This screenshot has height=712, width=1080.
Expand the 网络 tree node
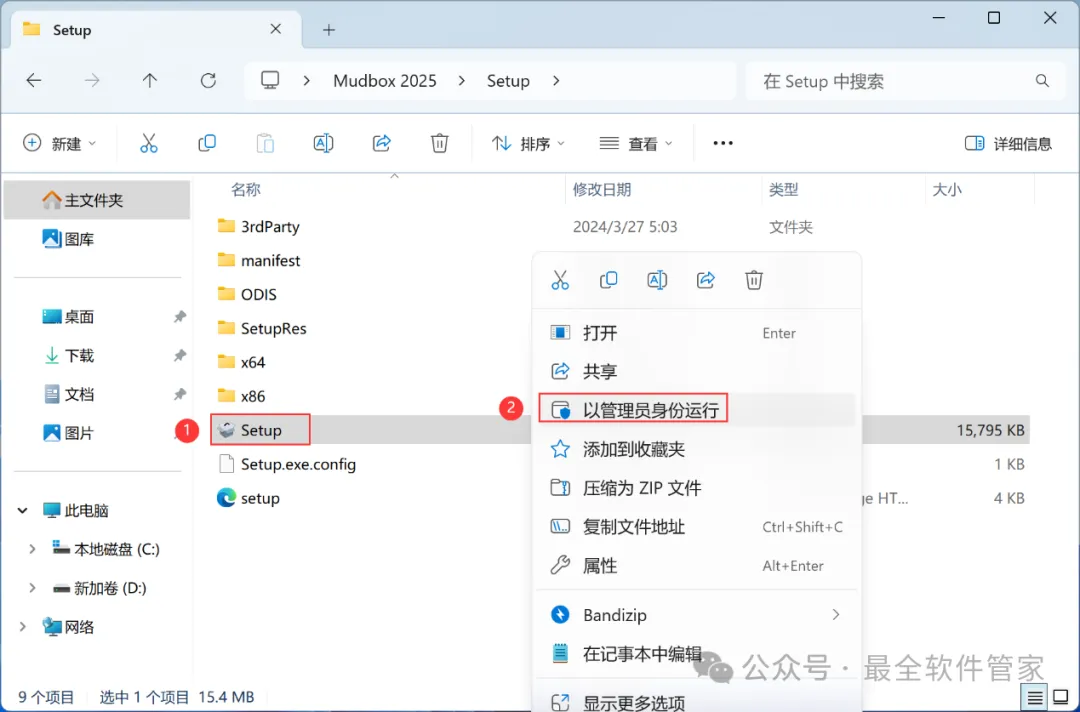point(22,627)
